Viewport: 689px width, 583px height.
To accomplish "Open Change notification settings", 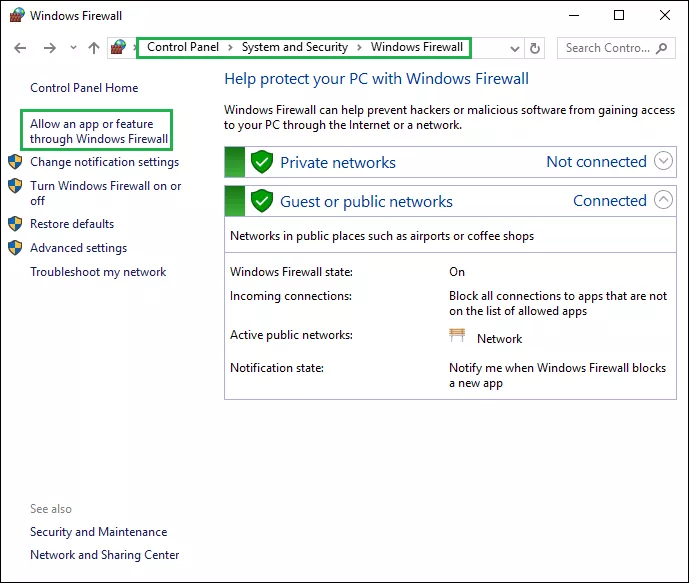I will point(105,162).
